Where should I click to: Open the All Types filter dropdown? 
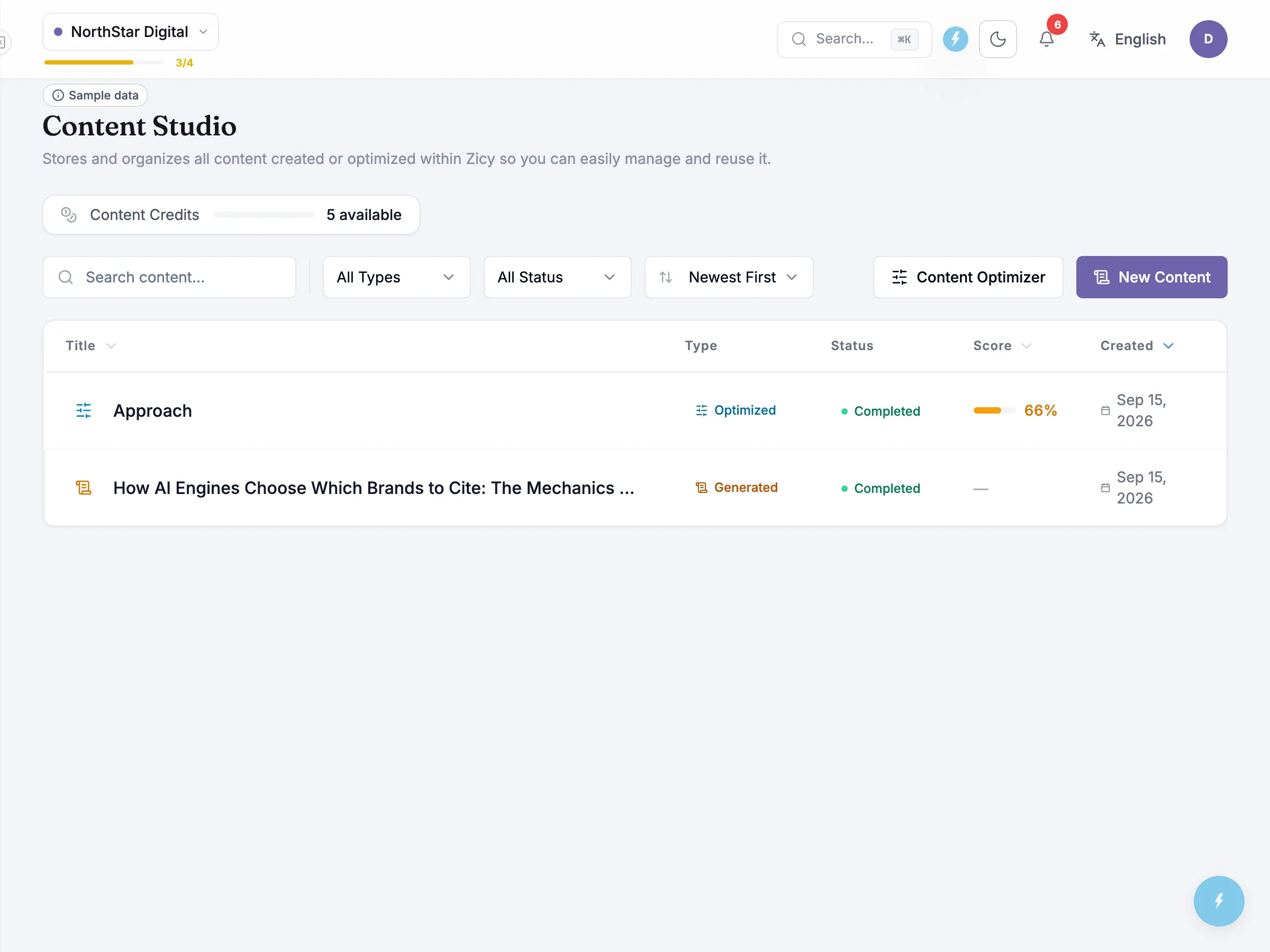click(397, 277)
